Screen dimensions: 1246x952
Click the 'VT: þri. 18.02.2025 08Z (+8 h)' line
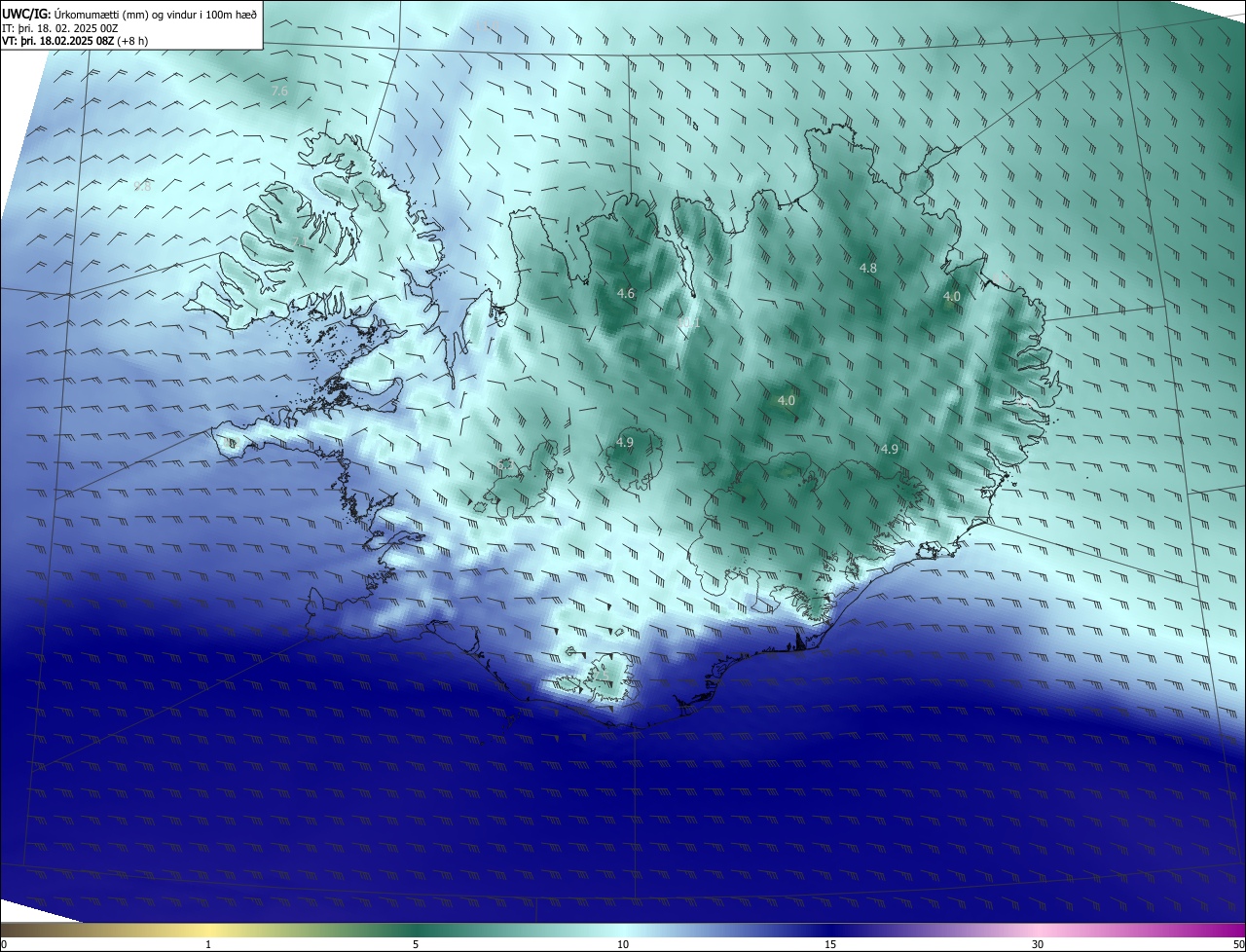[75, 41]
